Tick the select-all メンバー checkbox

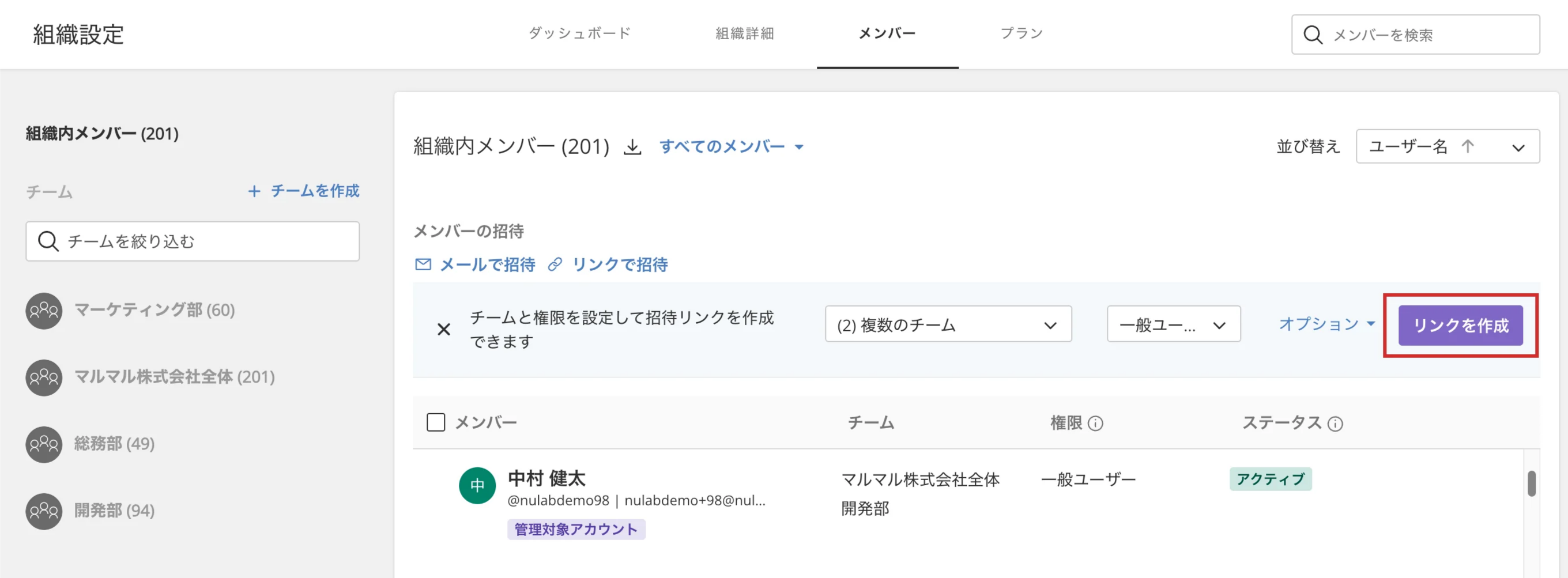click(436, 422)
